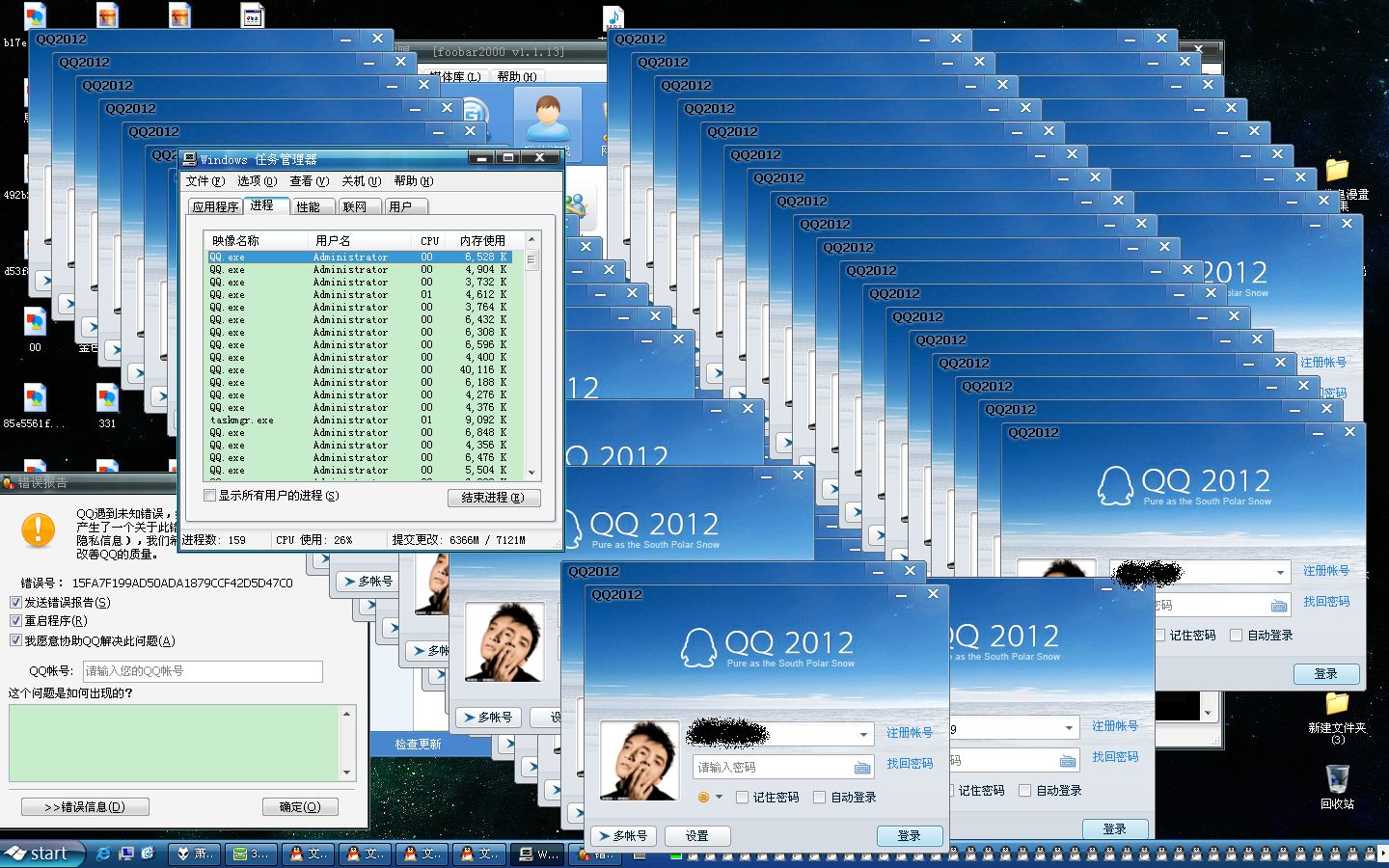Open the 回收站 recycle bin icon
1389x868 pixels.
(x=1337, y=786)
